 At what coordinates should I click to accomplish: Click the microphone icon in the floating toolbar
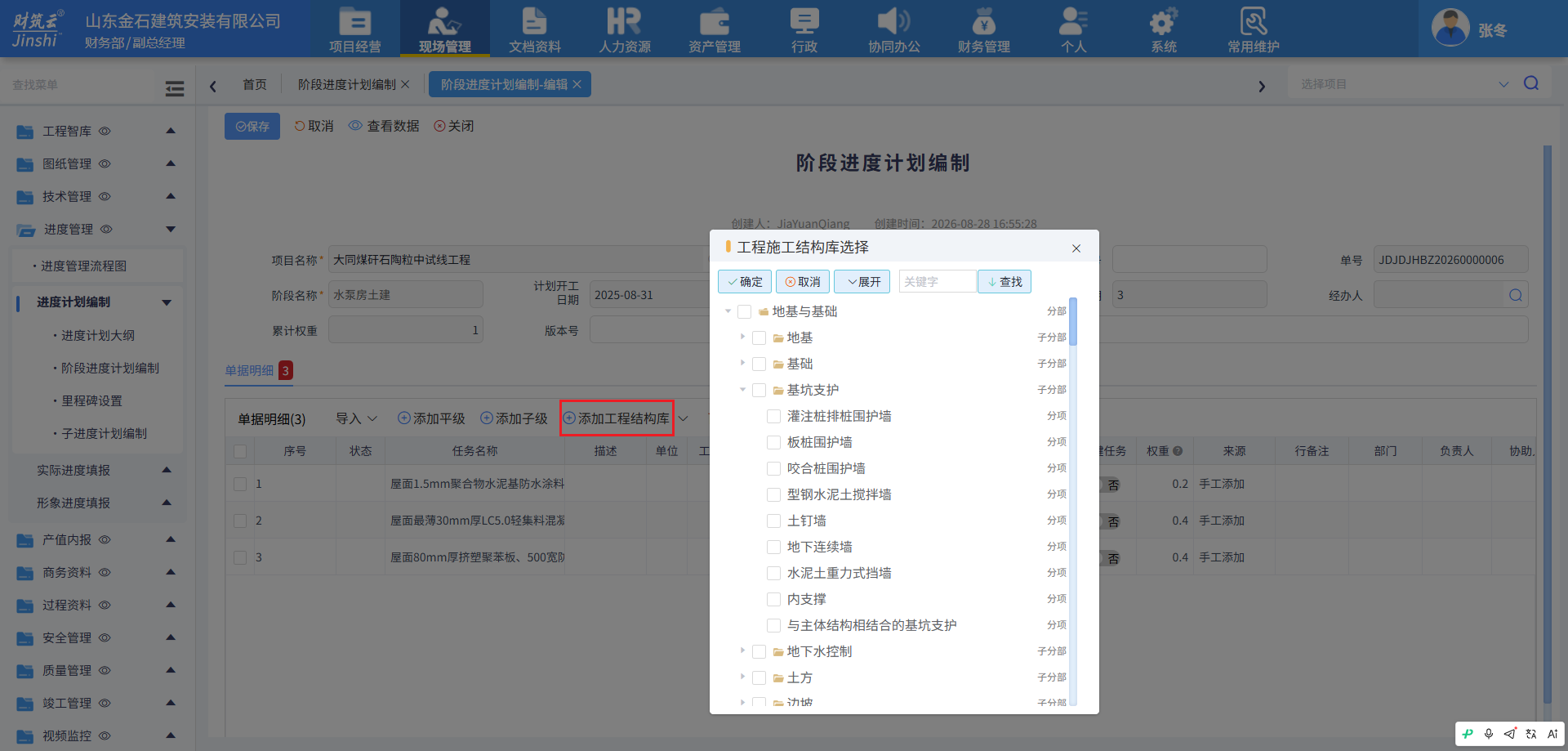click(1489, 734)
